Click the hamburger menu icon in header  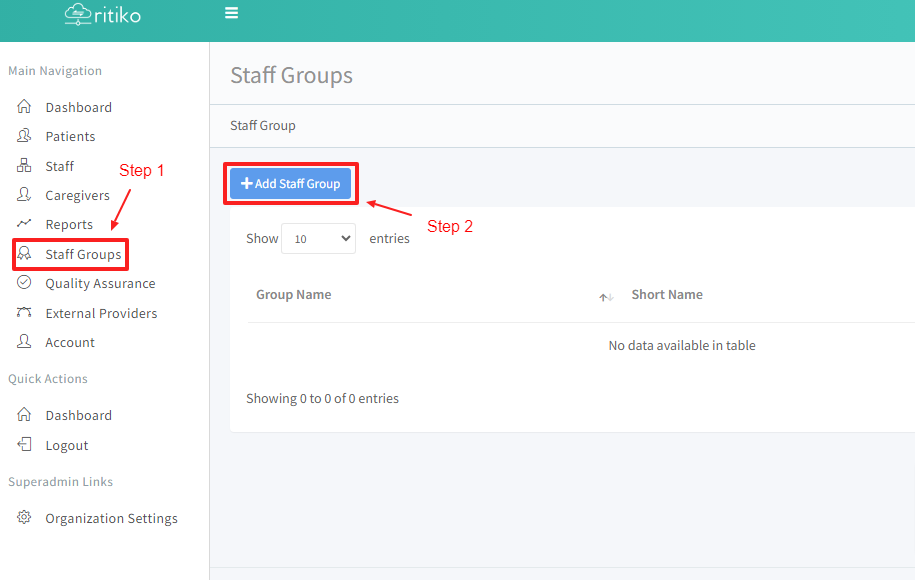231,13
